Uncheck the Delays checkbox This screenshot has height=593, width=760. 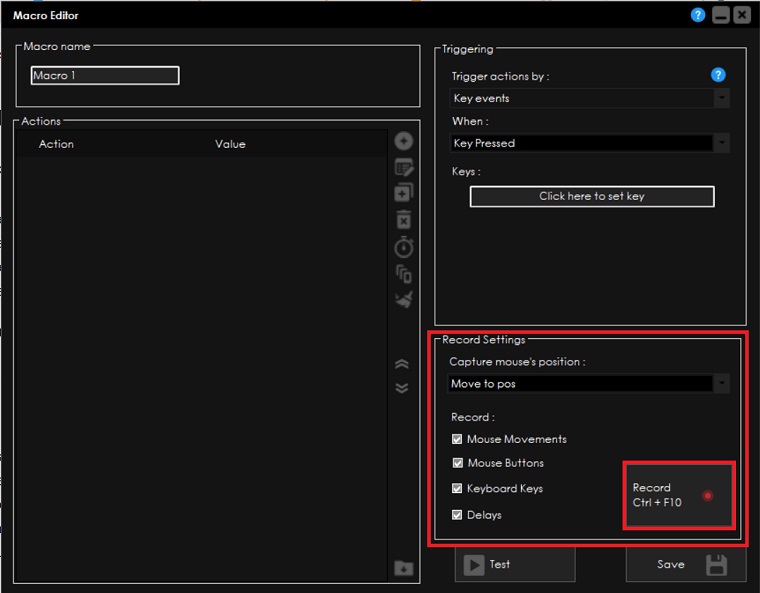click(457, 515)
